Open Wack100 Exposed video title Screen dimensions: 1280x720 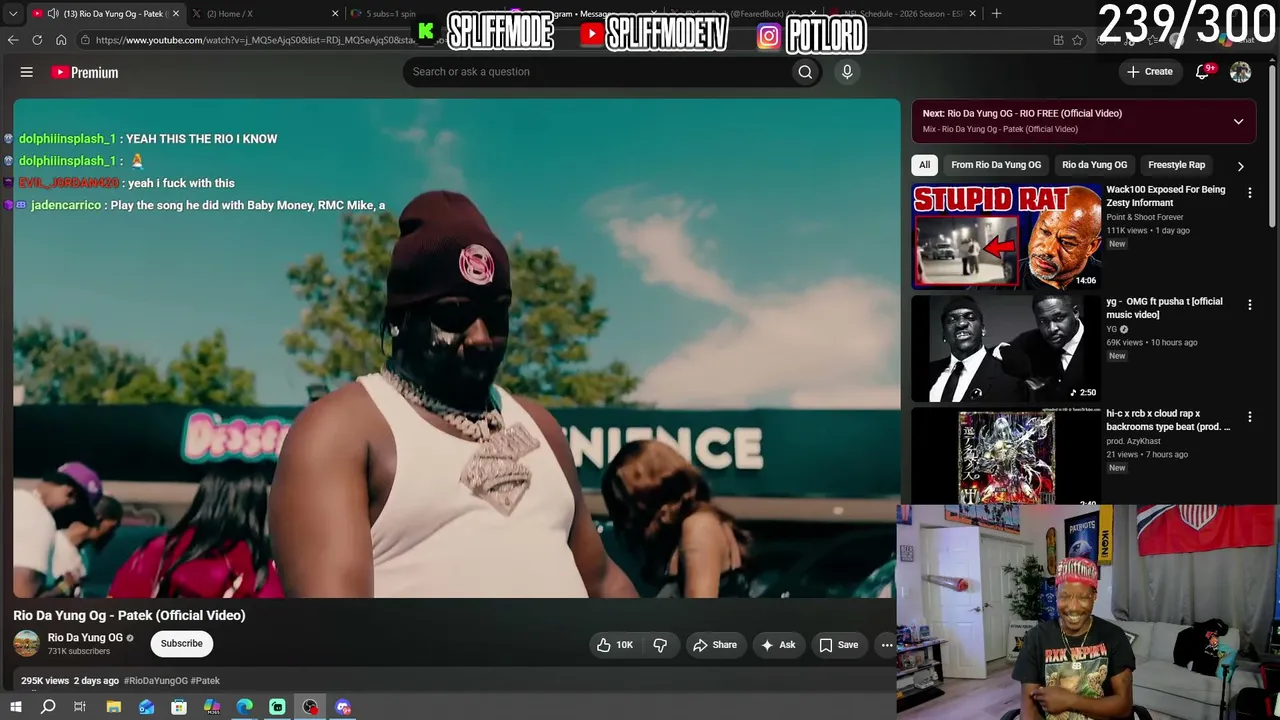(x=1166, y=196)
